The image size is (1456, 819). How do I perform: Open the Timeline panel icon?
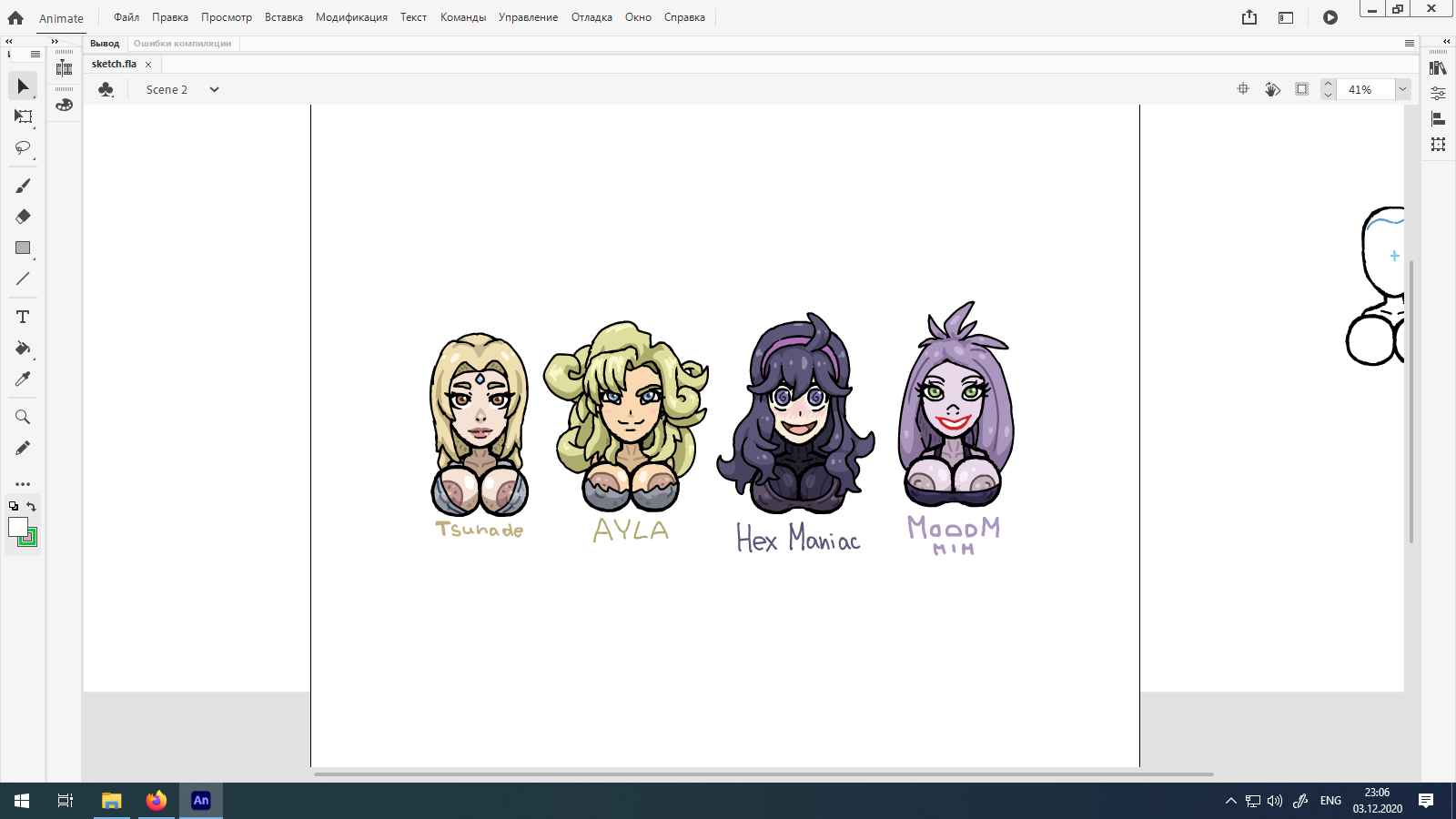click(x=64, y=68)
